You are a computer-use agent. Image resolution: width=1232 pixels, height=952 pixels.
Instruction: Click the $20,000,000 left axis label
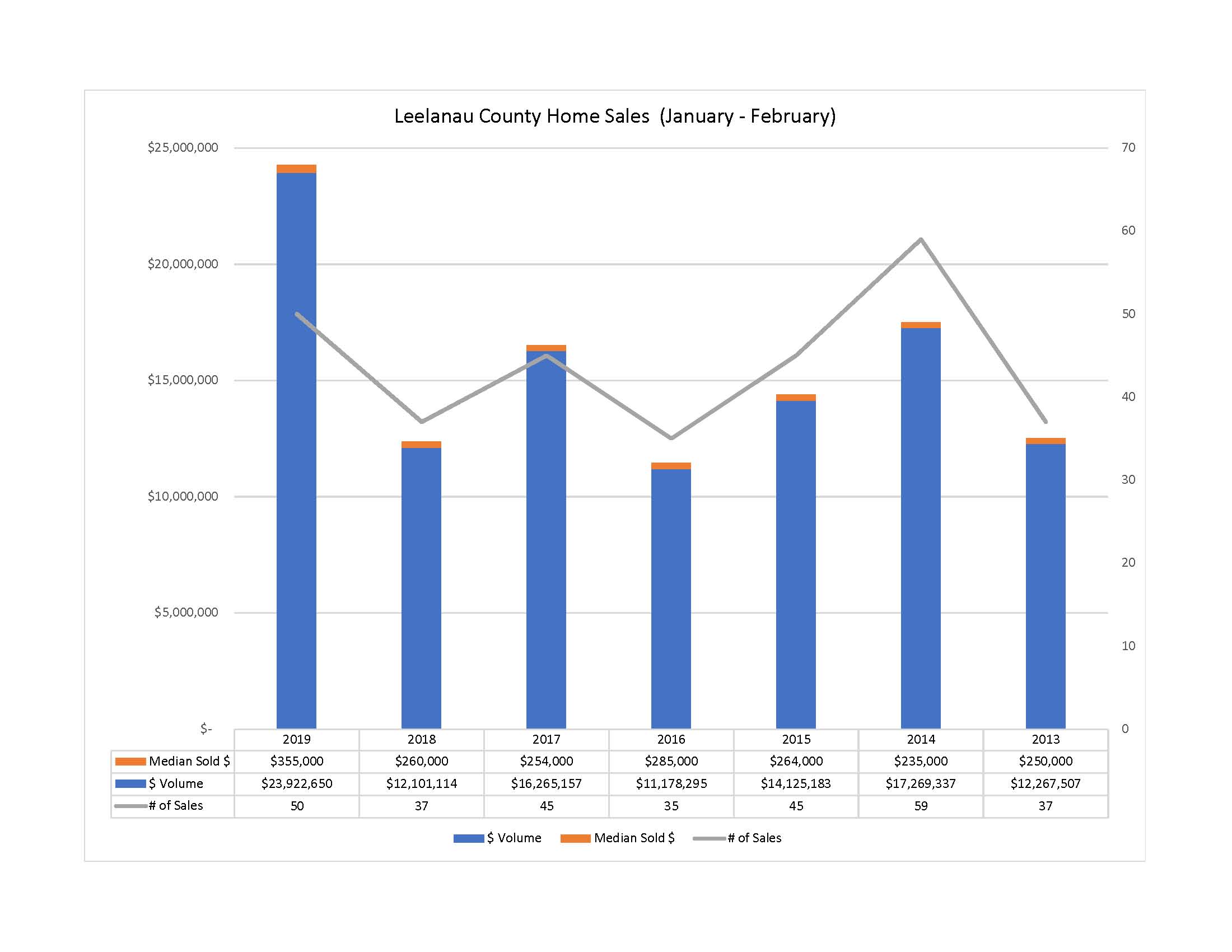coord(183,264)
